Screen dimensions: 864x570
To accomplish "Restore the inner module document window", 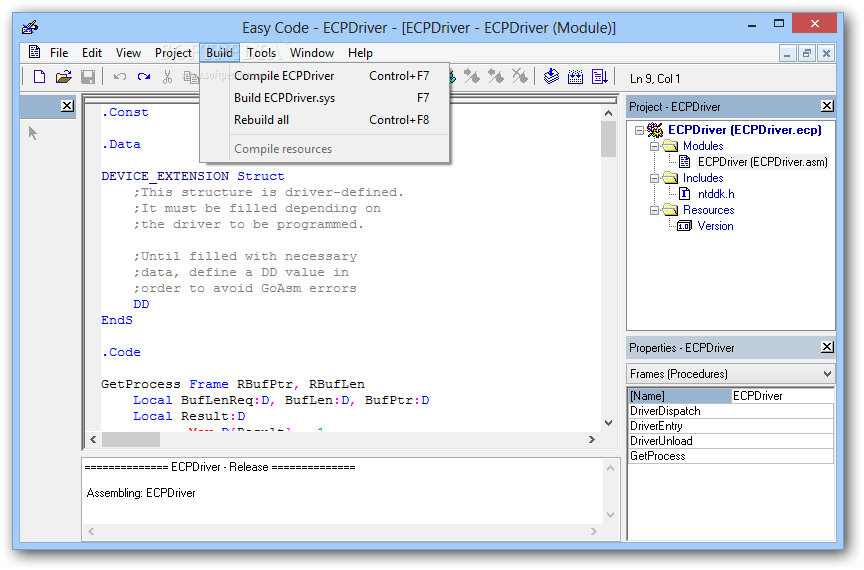I will tap(807, 53).
